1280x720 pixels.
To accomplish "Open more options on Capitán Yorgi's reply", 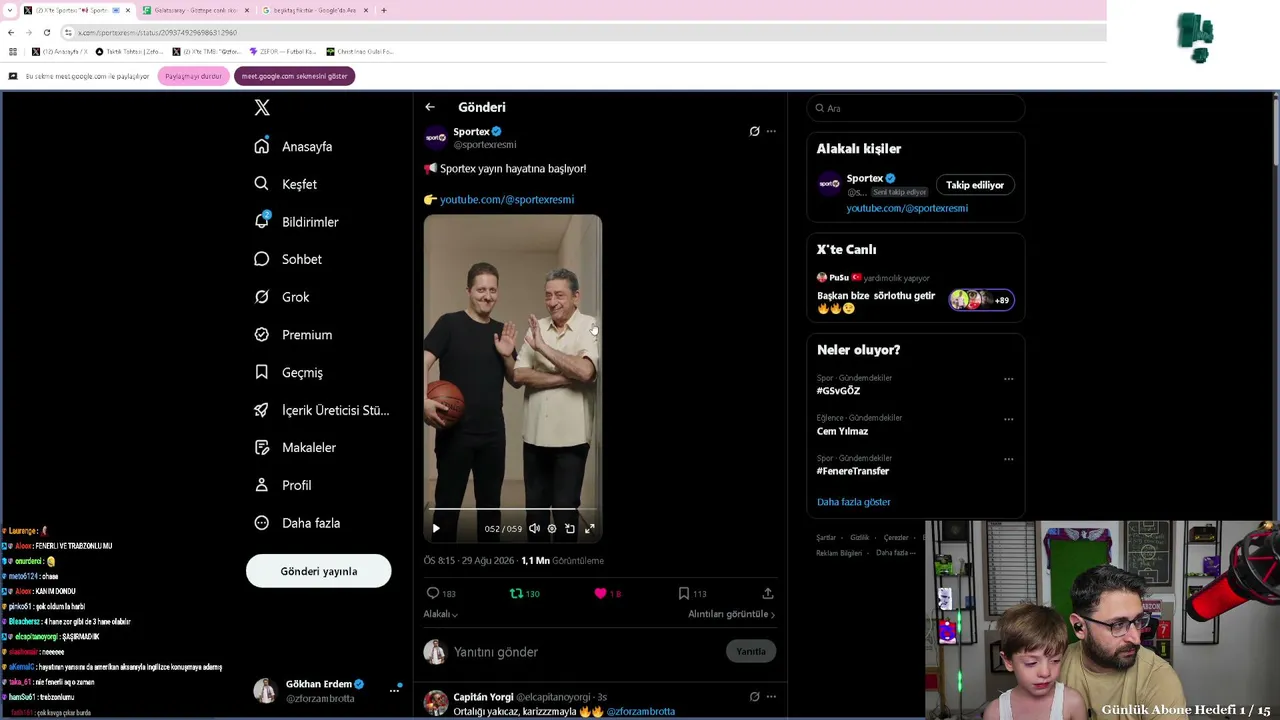I will pyautogui.click(x=771, y=696).
